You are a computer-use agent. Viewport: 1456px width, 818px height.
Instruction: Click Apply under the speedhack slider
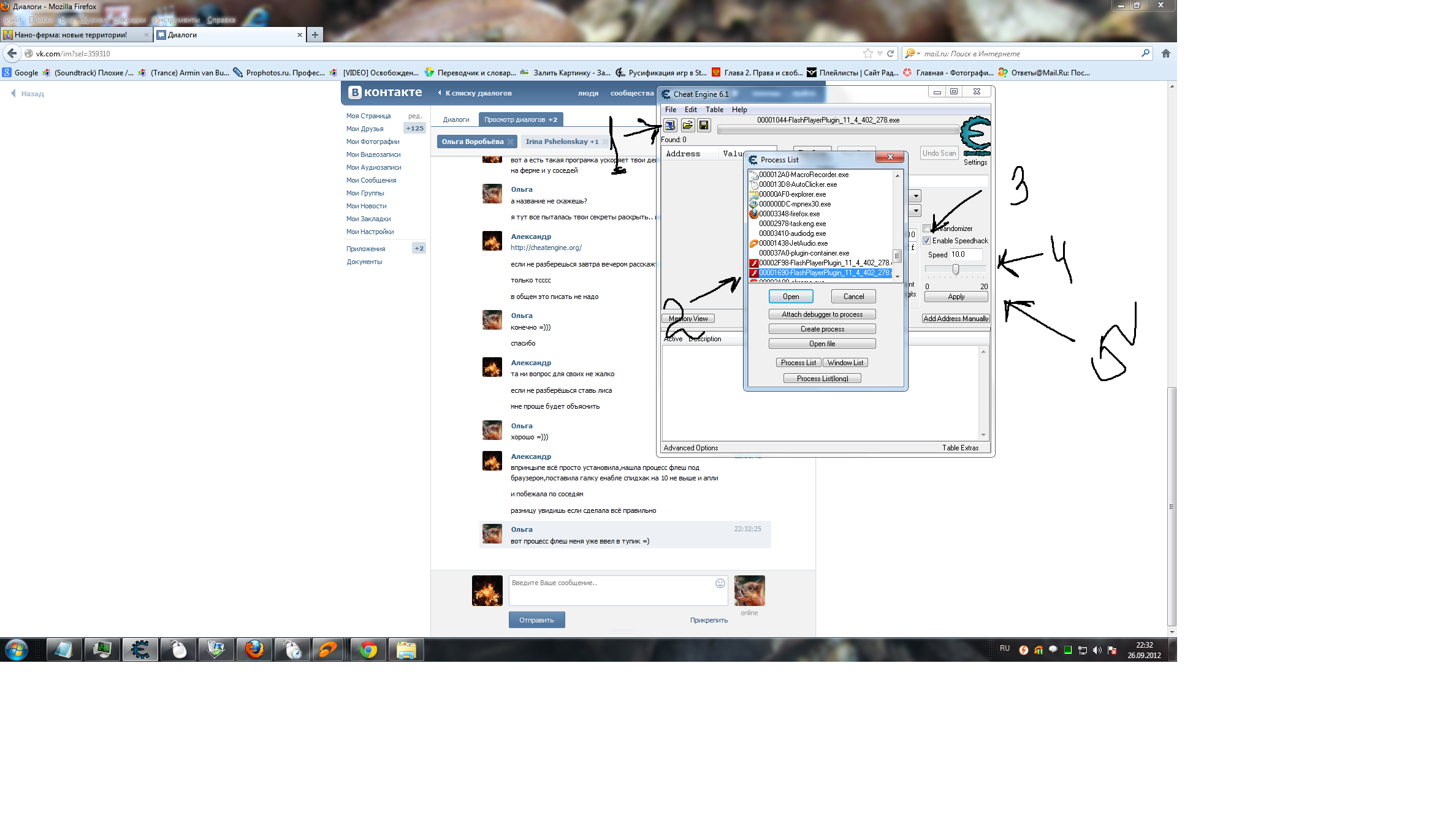[x=956, y=297]
